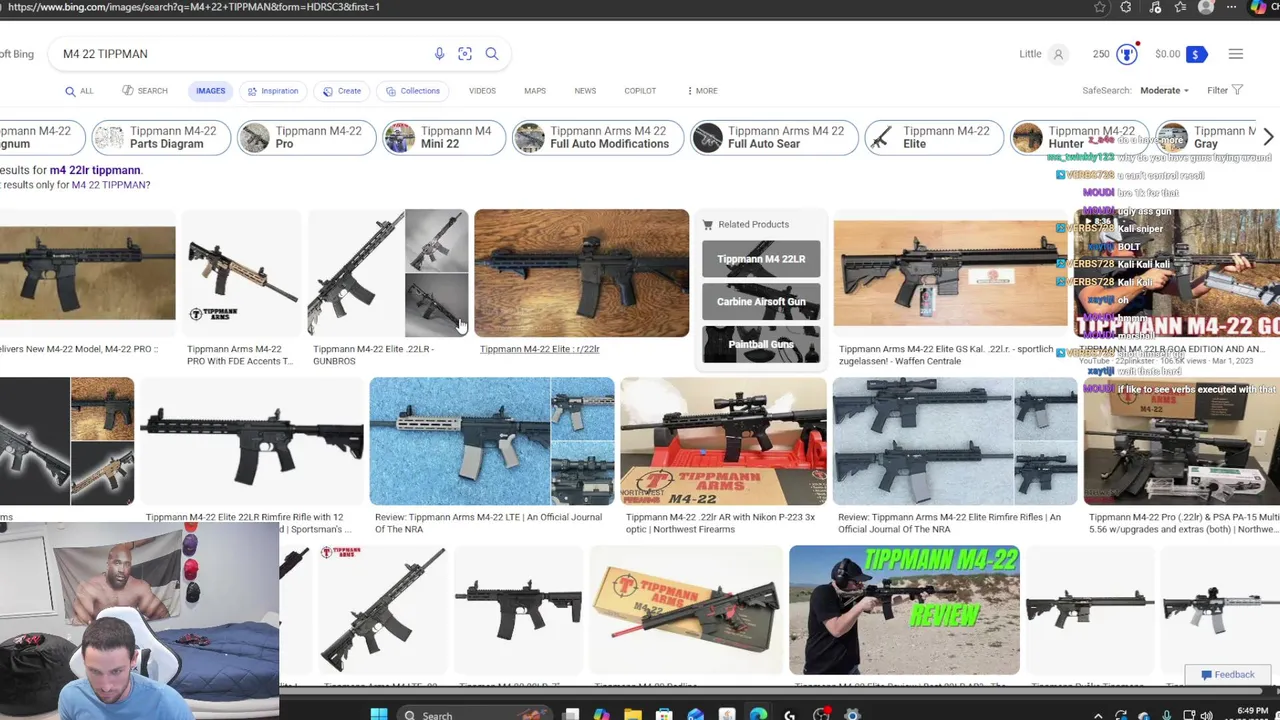1280x720 pixels.
Task: Click the Windows taskbar Search box
Action: coord(474,715)
